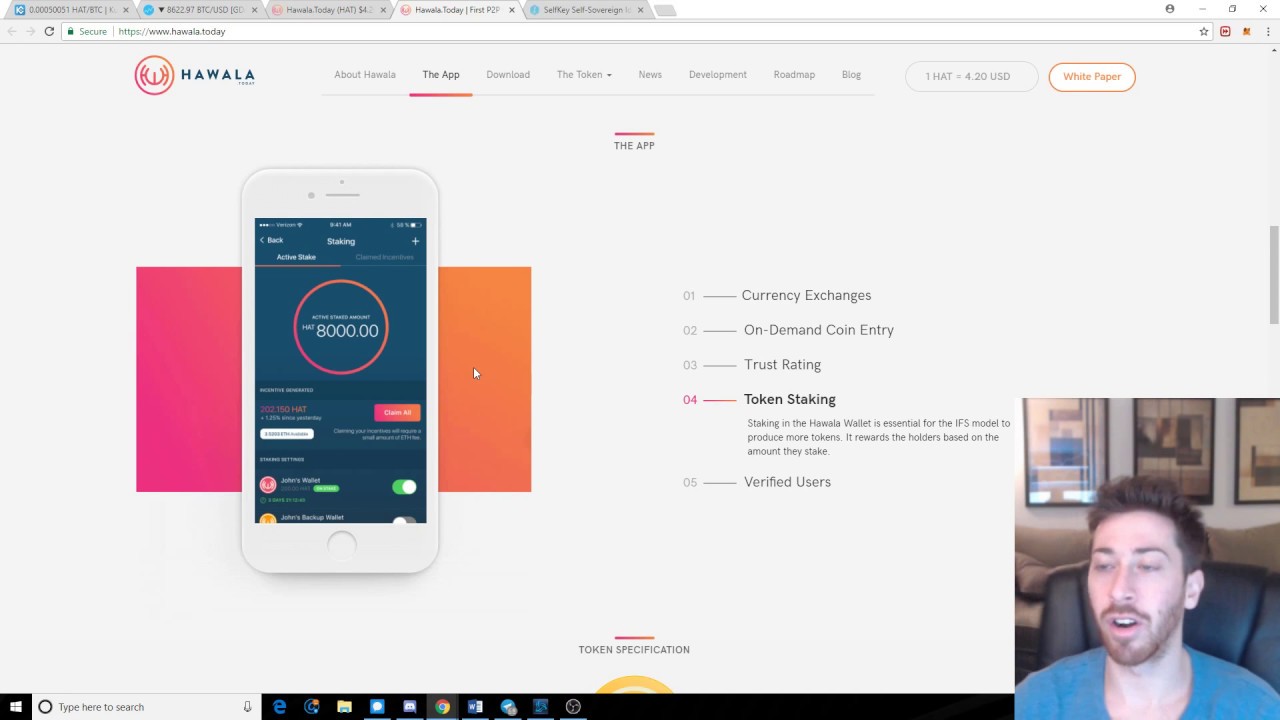Screen dimensions: 1280x720
Task: Open Microsoft Edge from the taskbar
Action: pyautogui.click(x=279, y=707)
